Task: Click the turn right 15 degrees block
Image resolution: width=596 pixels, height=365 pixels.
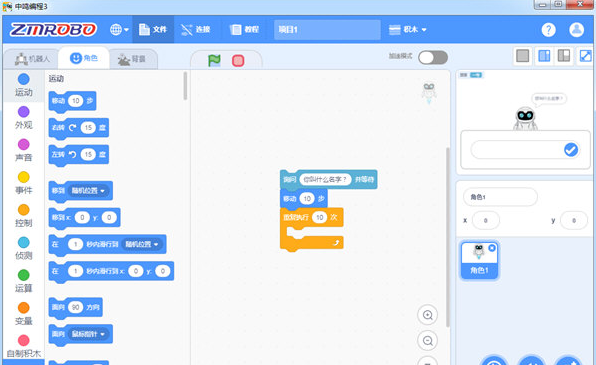Action: 79,128
